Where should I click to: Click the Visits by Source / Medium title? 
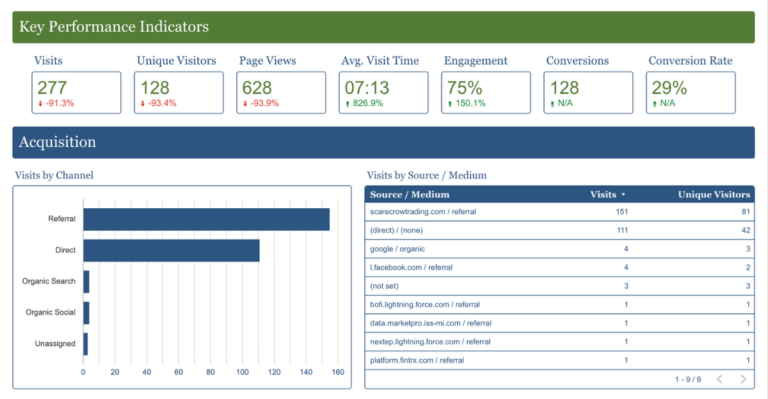(427, 175)
